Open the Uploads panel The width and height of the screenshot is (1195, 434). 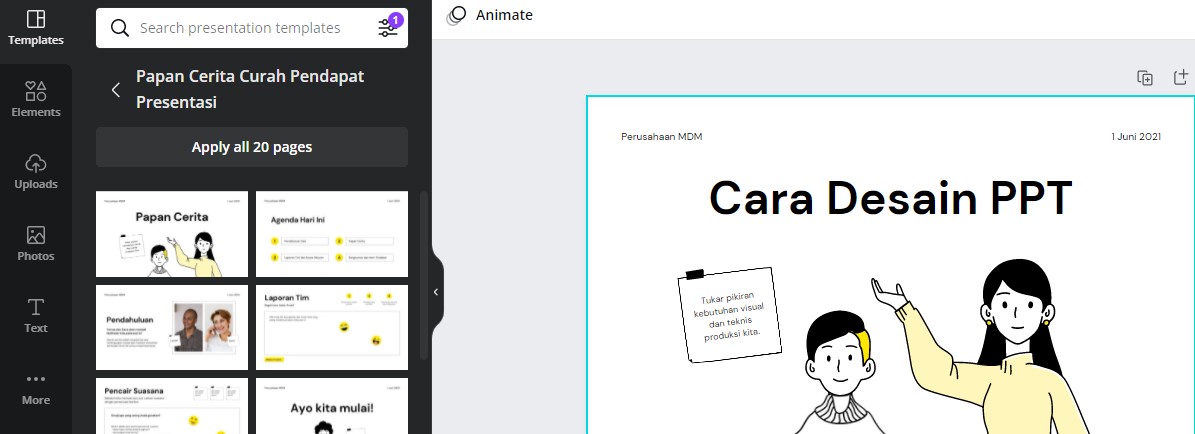[x=35, y=171]
